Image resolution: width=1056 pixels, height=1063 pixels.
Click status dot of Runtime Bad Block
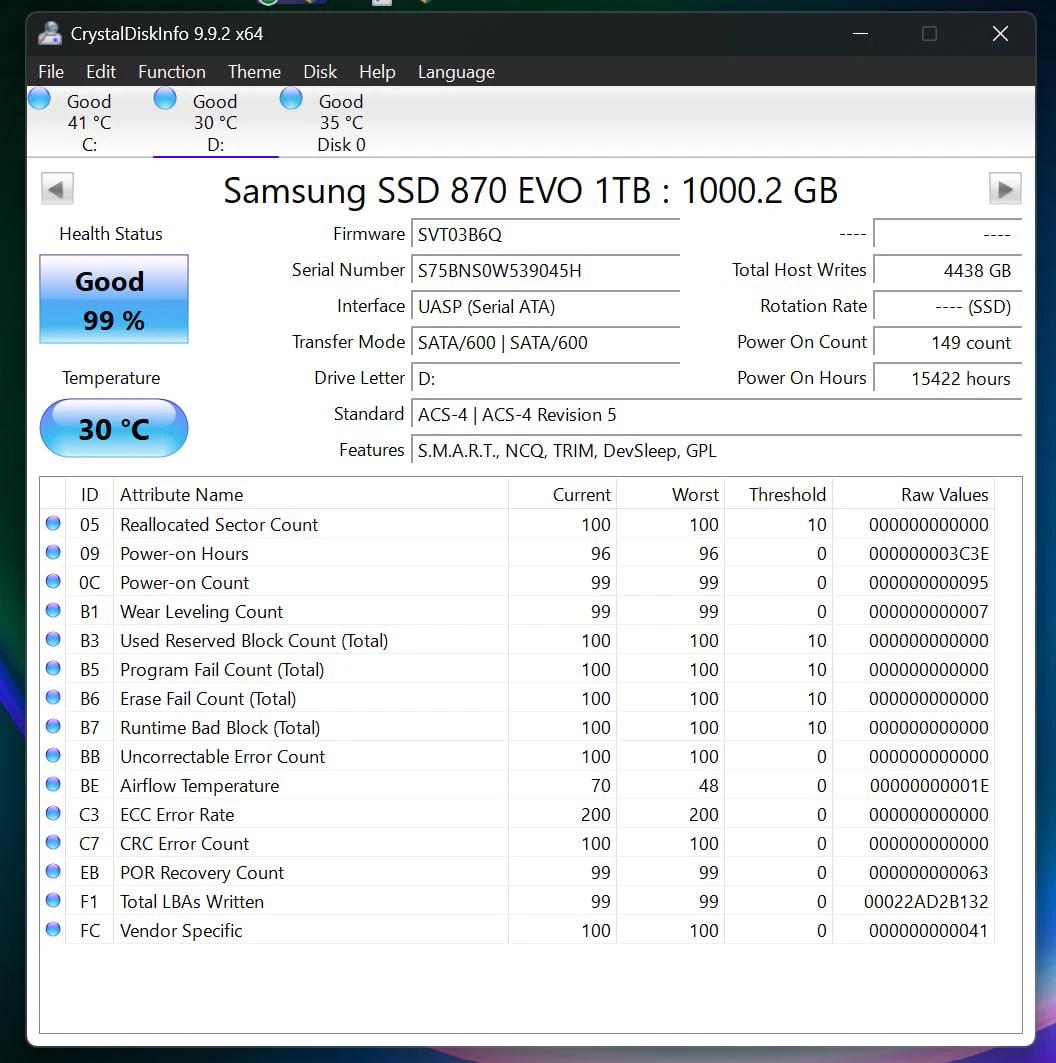click(53, 727)
